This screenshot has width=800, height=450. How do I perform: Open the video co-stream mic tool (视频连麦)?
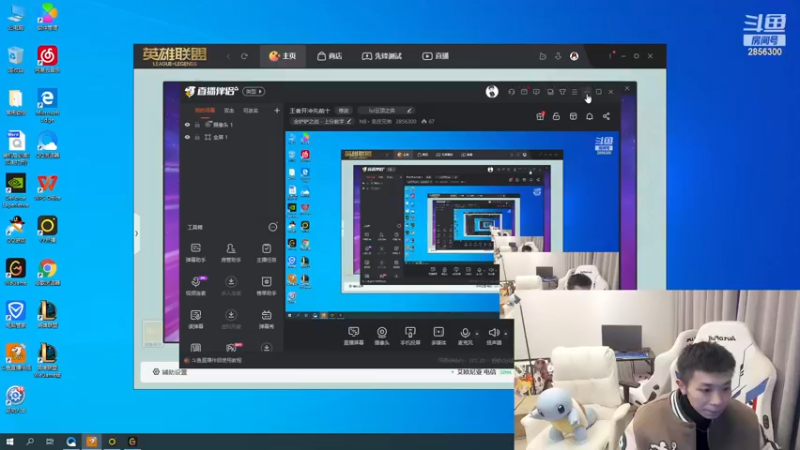click(x=195, y=286)
